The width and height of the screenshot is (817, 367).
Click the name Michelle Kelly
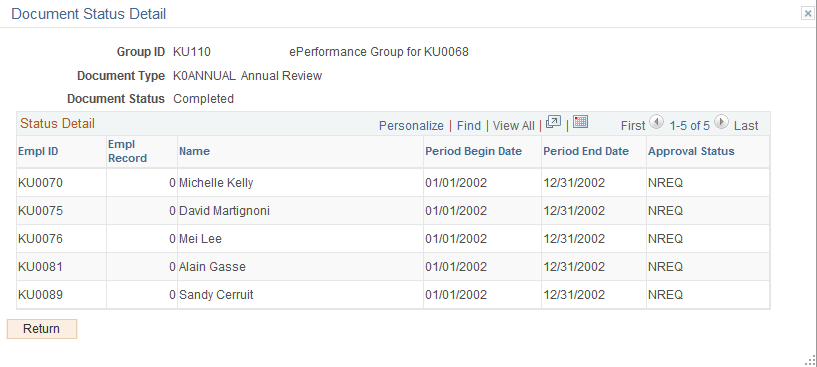pyautogui.click(x=216, y=183)
